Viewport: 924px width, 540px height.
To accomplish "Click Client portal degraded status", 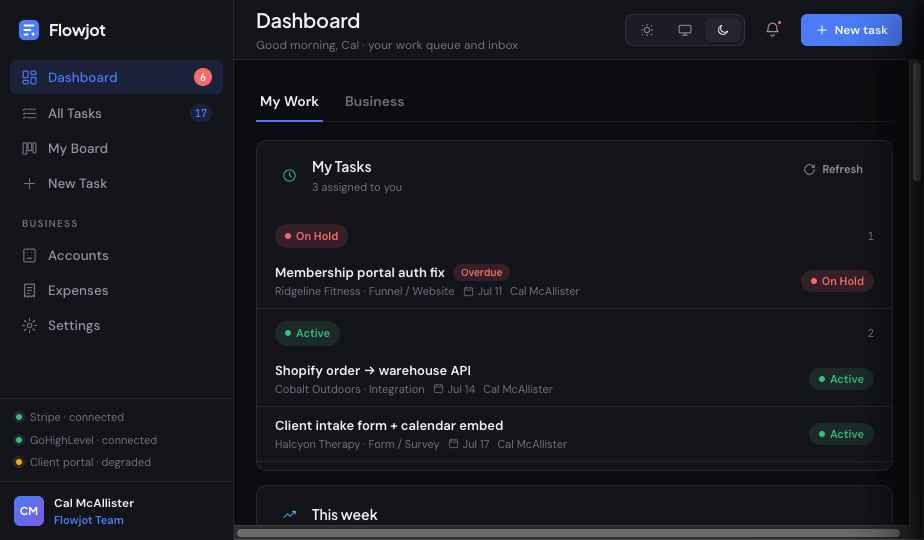I will [x=82, y=462].
